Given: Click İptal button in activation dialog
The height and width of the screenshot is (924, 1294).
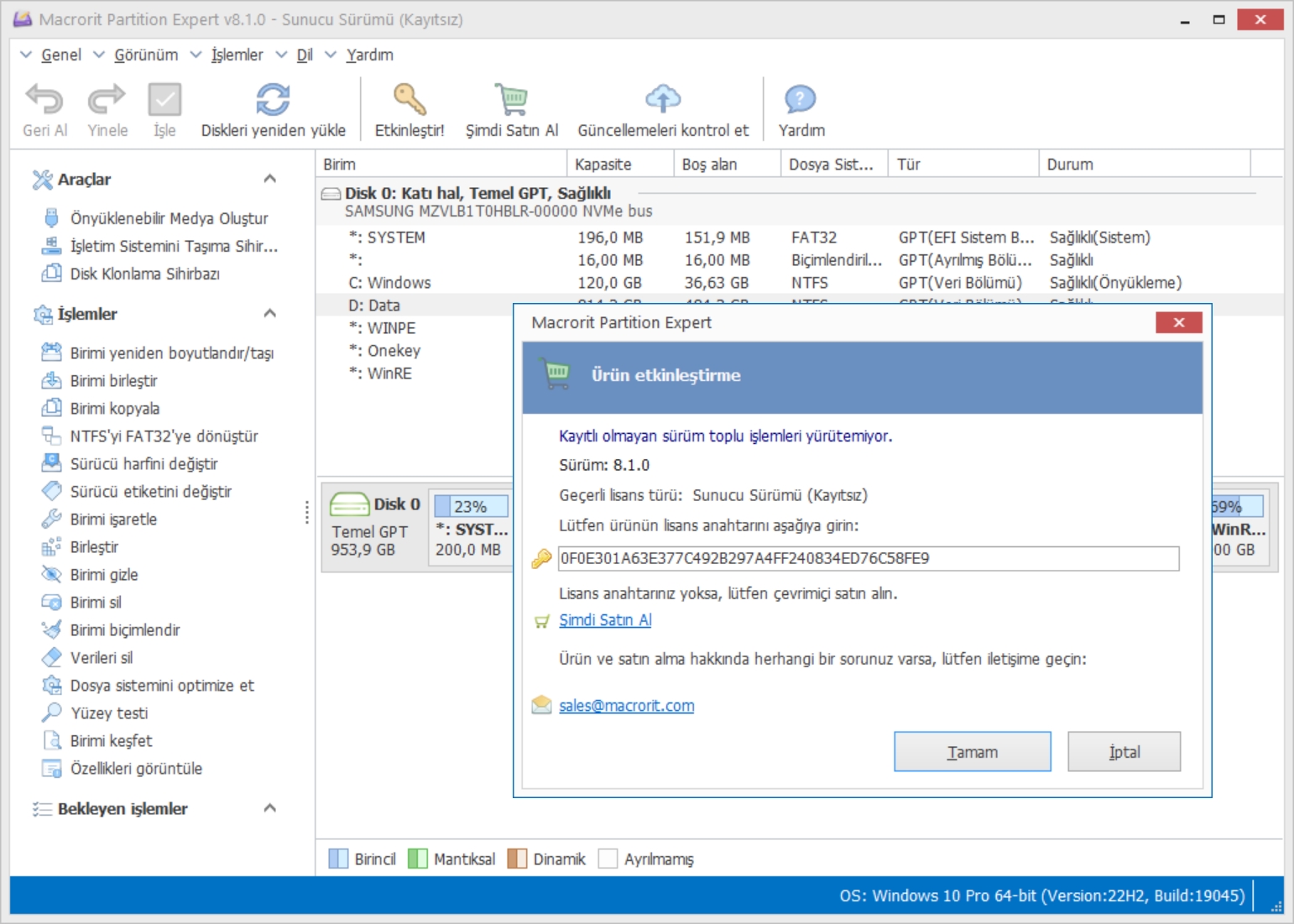Looking at the screenshot, I should click(1124, 751).
